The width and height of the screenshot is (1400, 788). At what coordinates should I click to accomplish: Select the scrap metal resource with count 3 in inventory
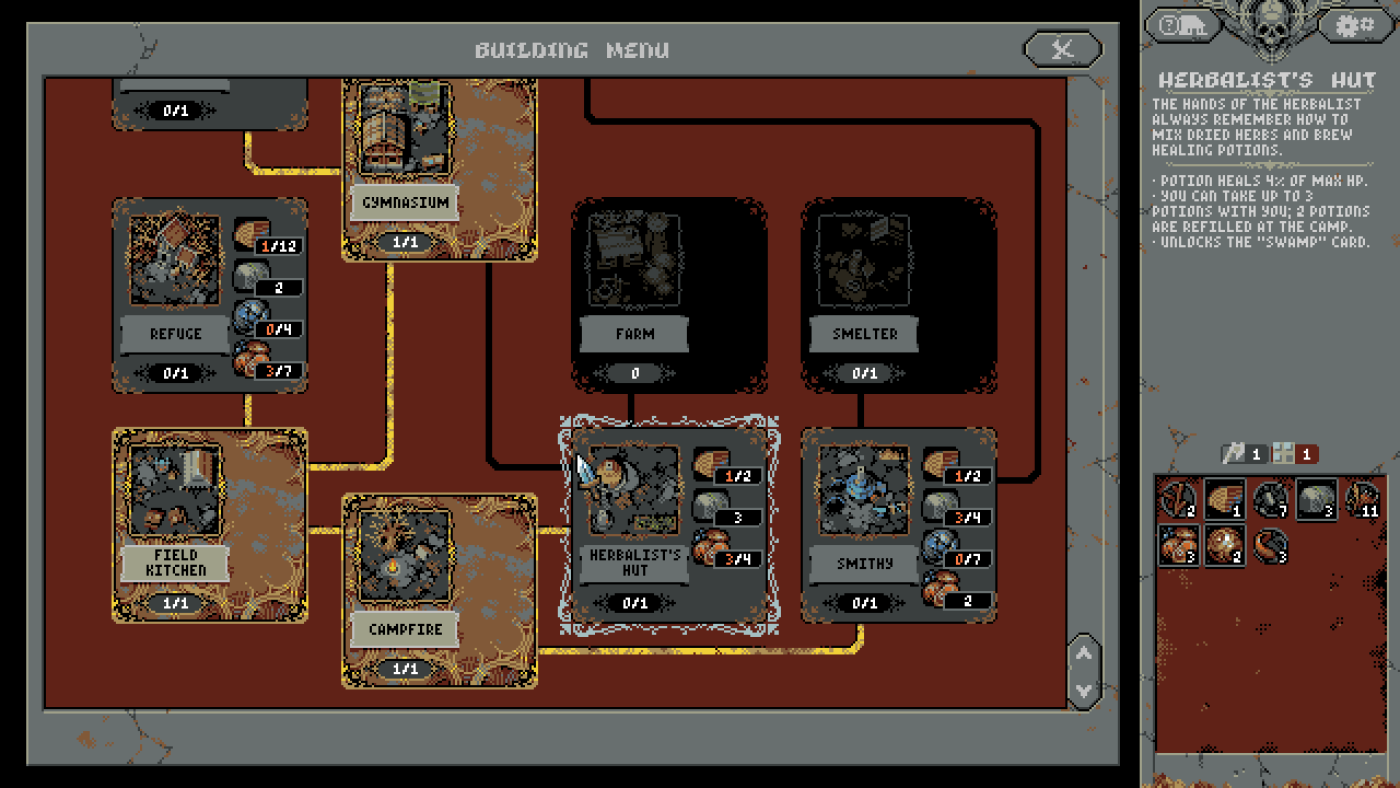(1271, 545)
